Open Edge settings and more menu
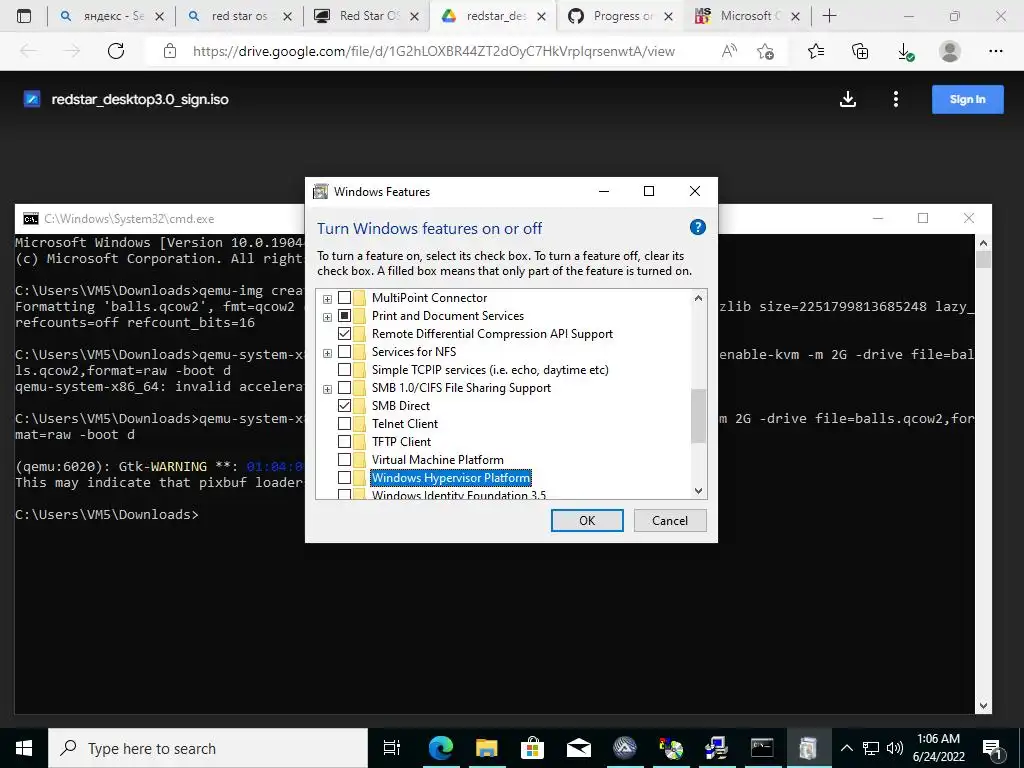The image size is (1024, 768). pos(995,51)
